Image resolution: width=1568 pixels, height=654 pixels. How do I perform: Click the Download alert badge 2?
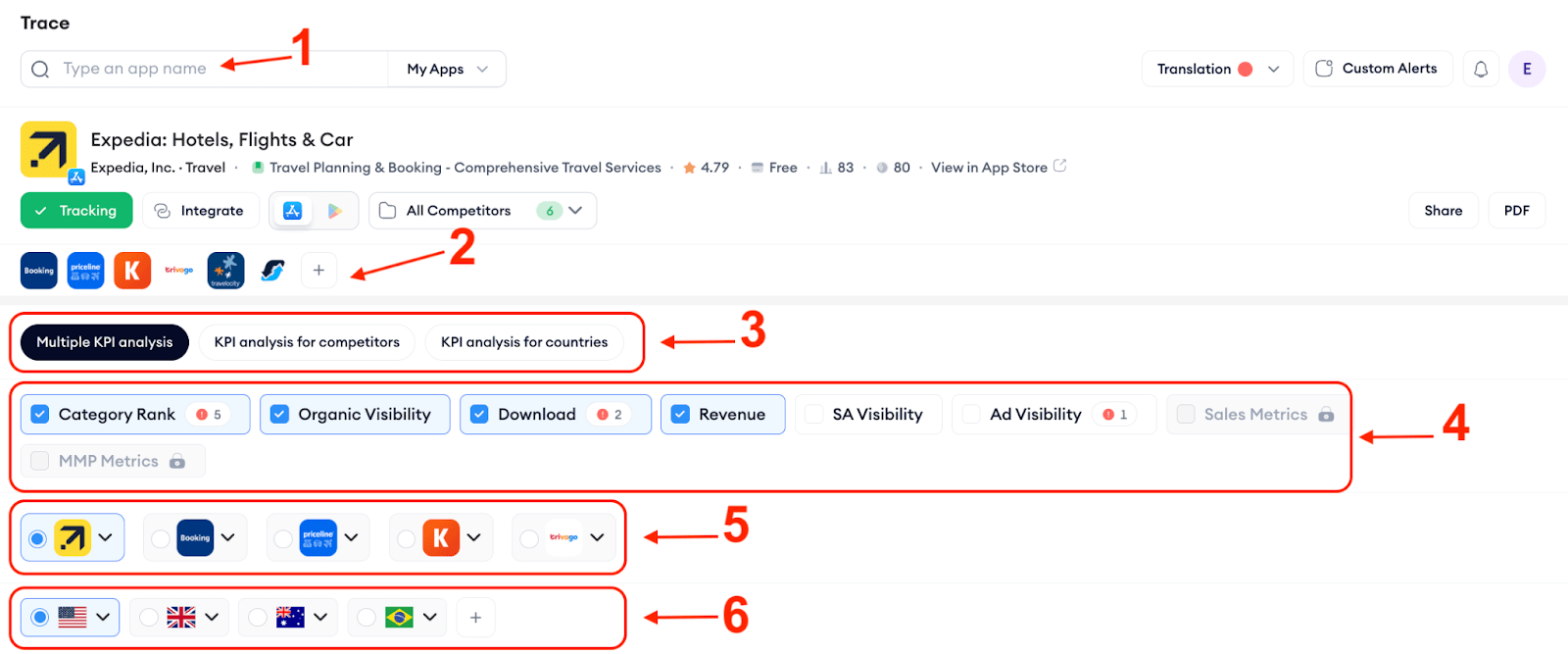(610, 415)
